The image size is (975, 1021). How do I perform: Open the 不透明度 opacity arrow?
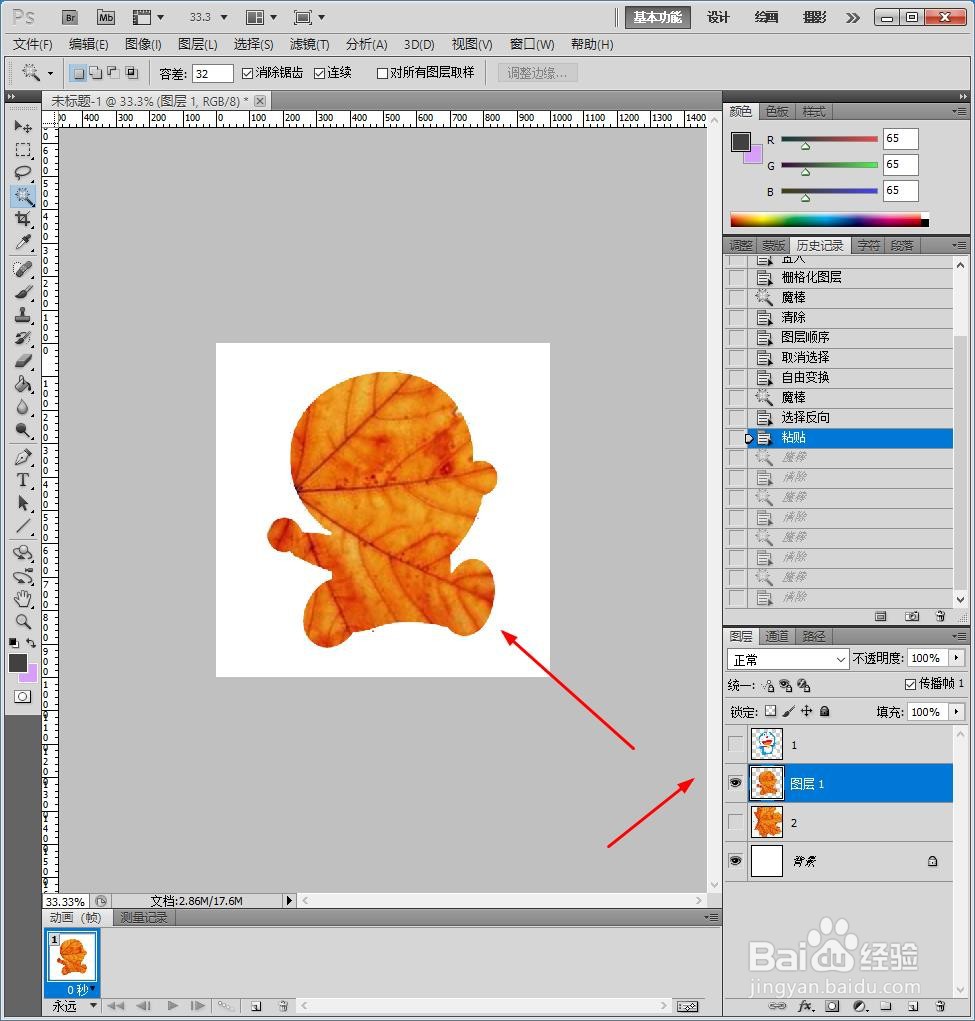click(x=956, y=658)
